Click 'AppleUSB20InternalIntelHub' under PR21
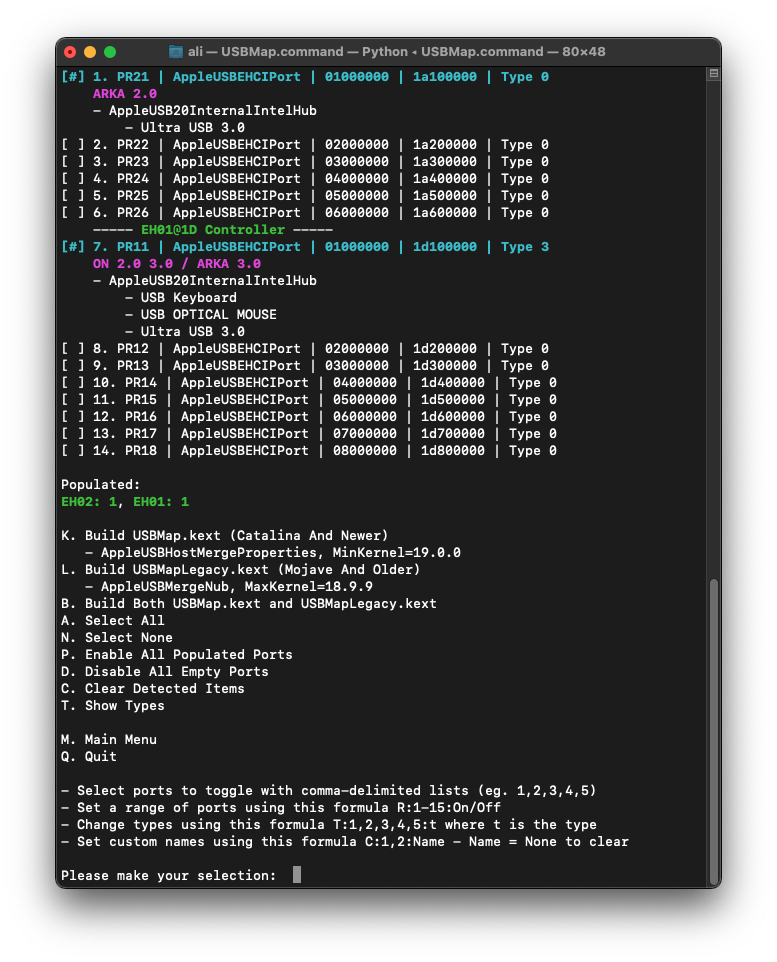The height and width of the screenshot is (962, 777). 213,111
